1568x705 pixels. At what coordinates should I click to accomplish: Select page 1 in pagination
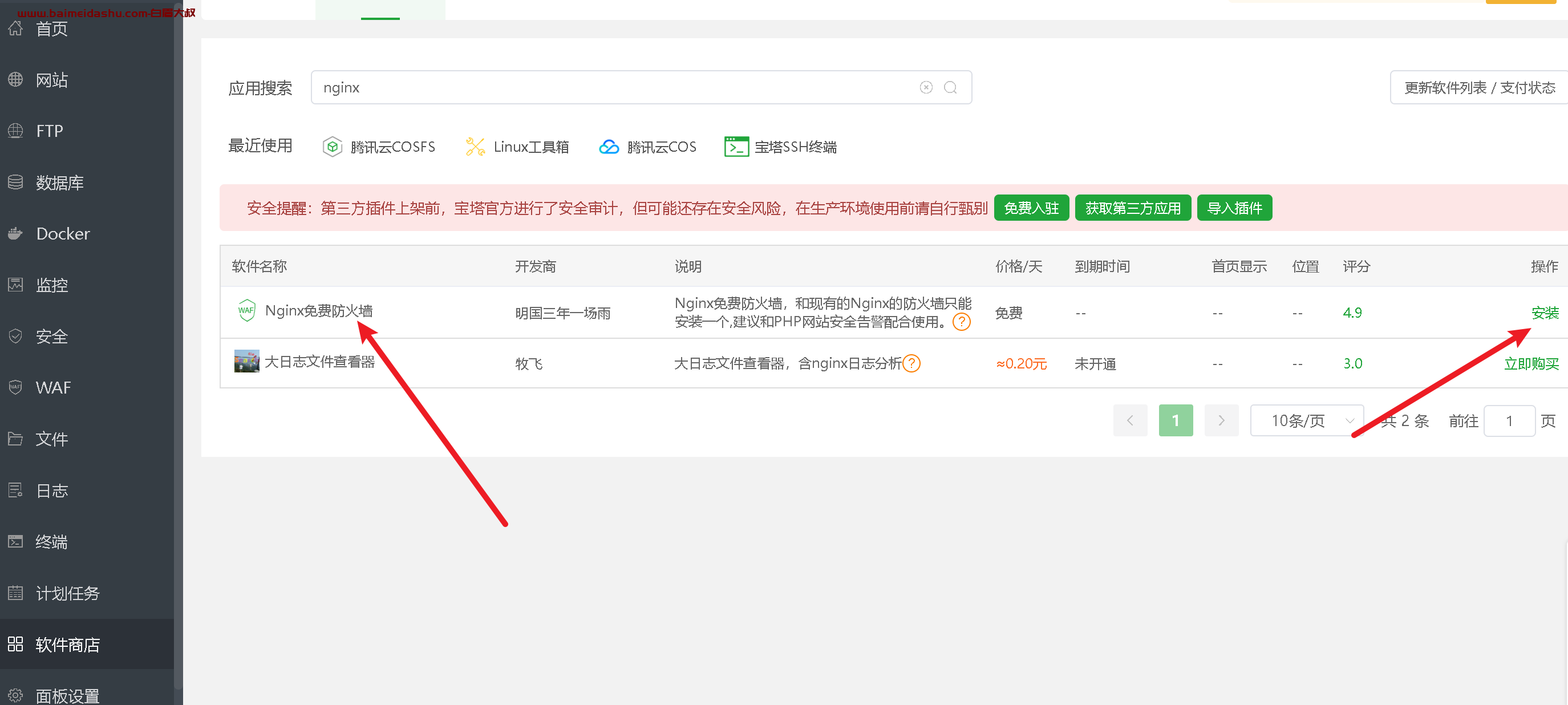click(1176, 421)
